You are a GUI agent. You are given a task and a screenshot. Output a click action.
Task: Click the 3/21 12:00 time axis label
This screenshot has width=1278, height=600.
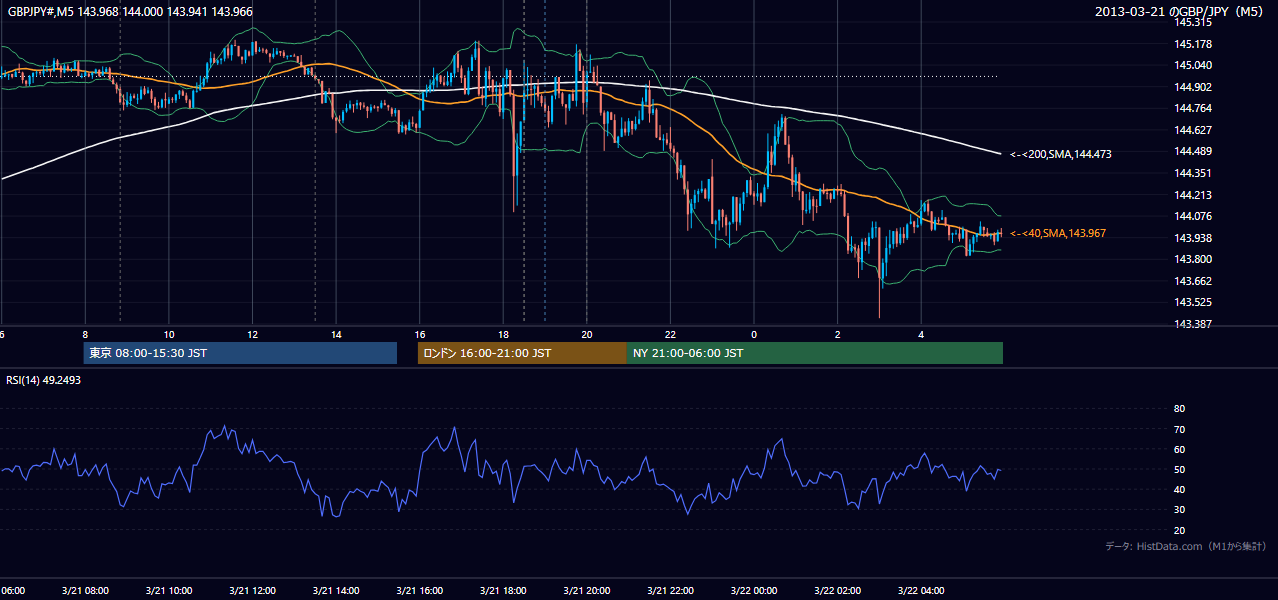click(x=252, y=590)
